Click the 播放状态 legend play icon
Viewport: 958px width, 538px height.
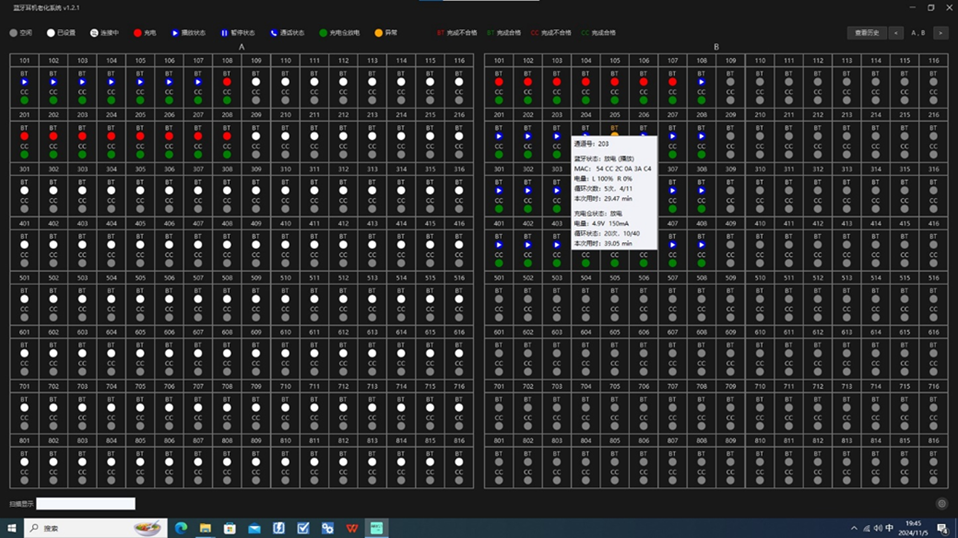click(176, 33)
